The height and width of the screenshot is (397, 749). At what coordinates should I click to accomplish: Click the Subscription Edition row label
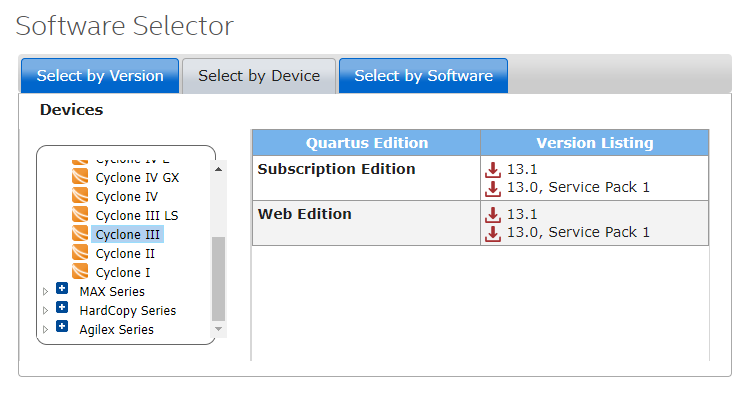336,169
